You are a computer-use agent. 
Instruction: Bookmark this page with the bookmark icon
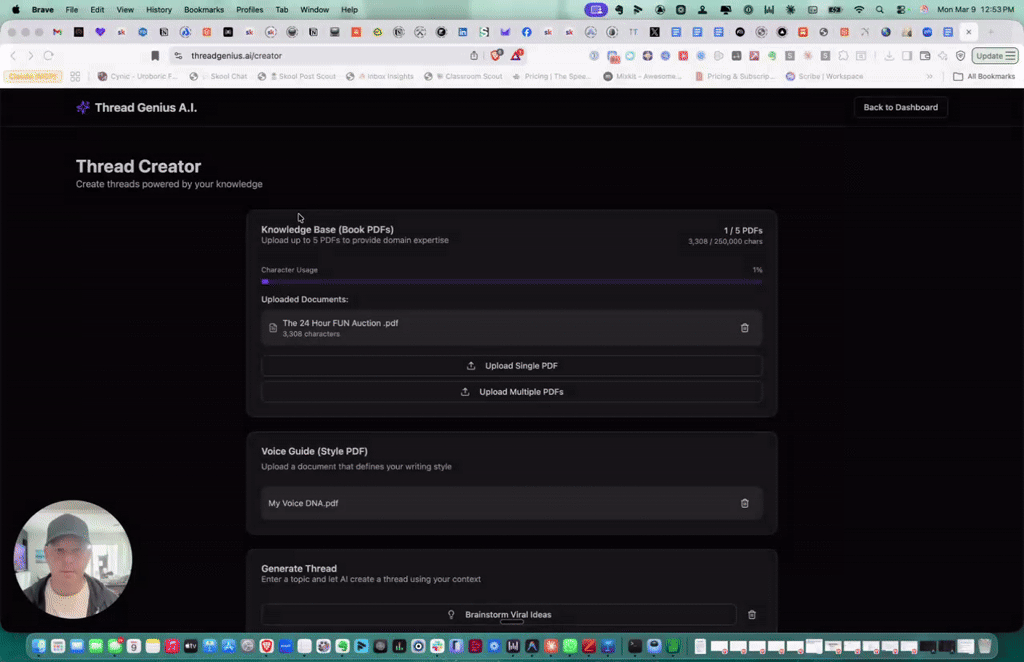point(155,55)
